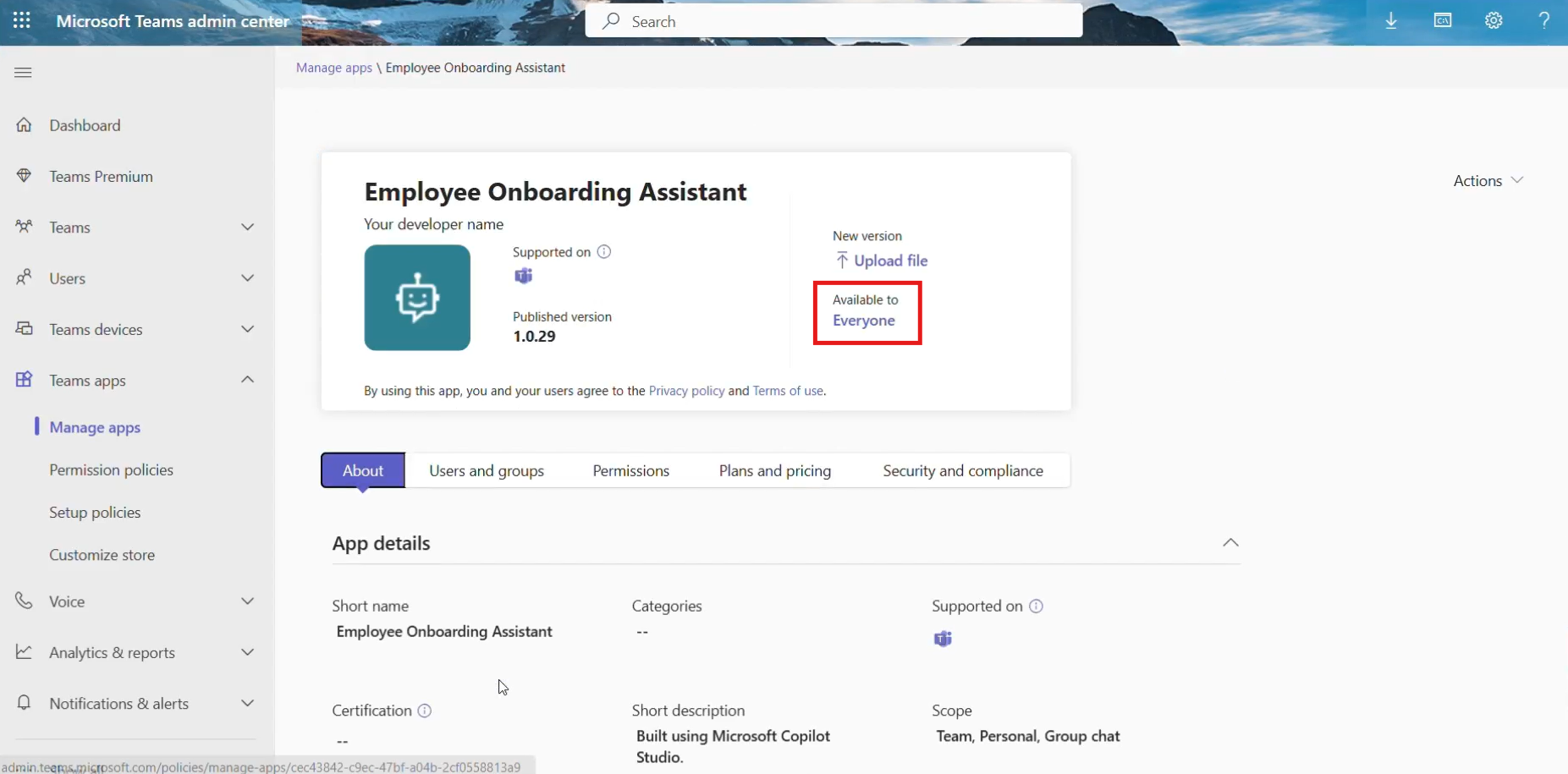
Task: Open the Actions dropdown
Action: point(1487,181)
